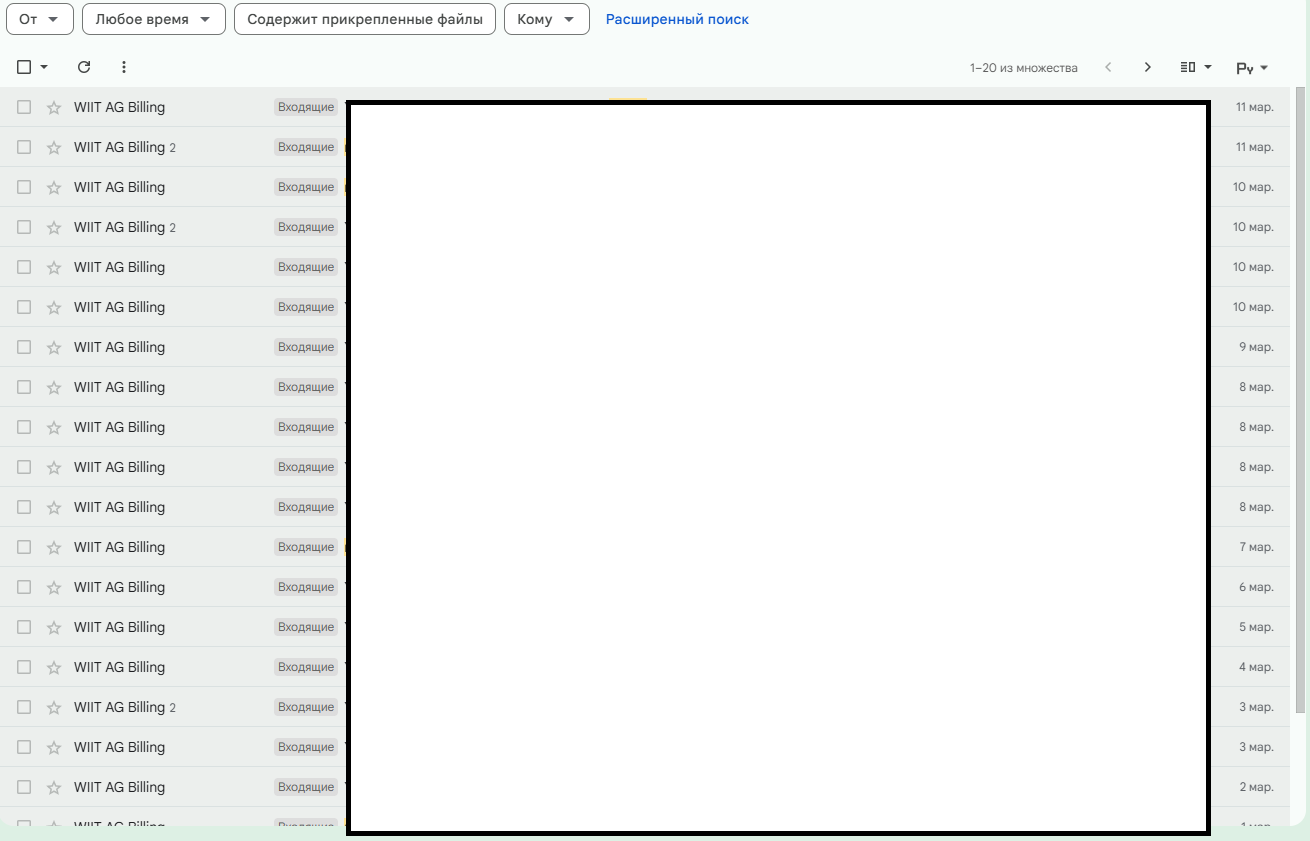Click the 5 мар. date text
The image size is (1310, 841).
(1256, 627)
